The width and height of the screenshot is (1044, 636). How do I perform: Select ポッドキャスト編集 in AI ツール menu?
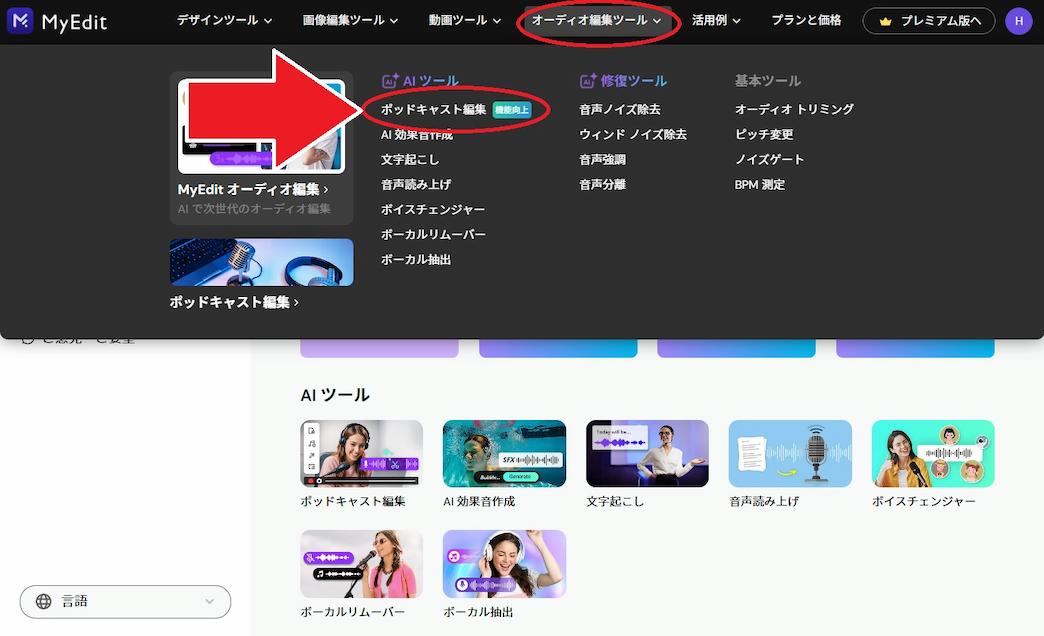(x=433, y=109)
